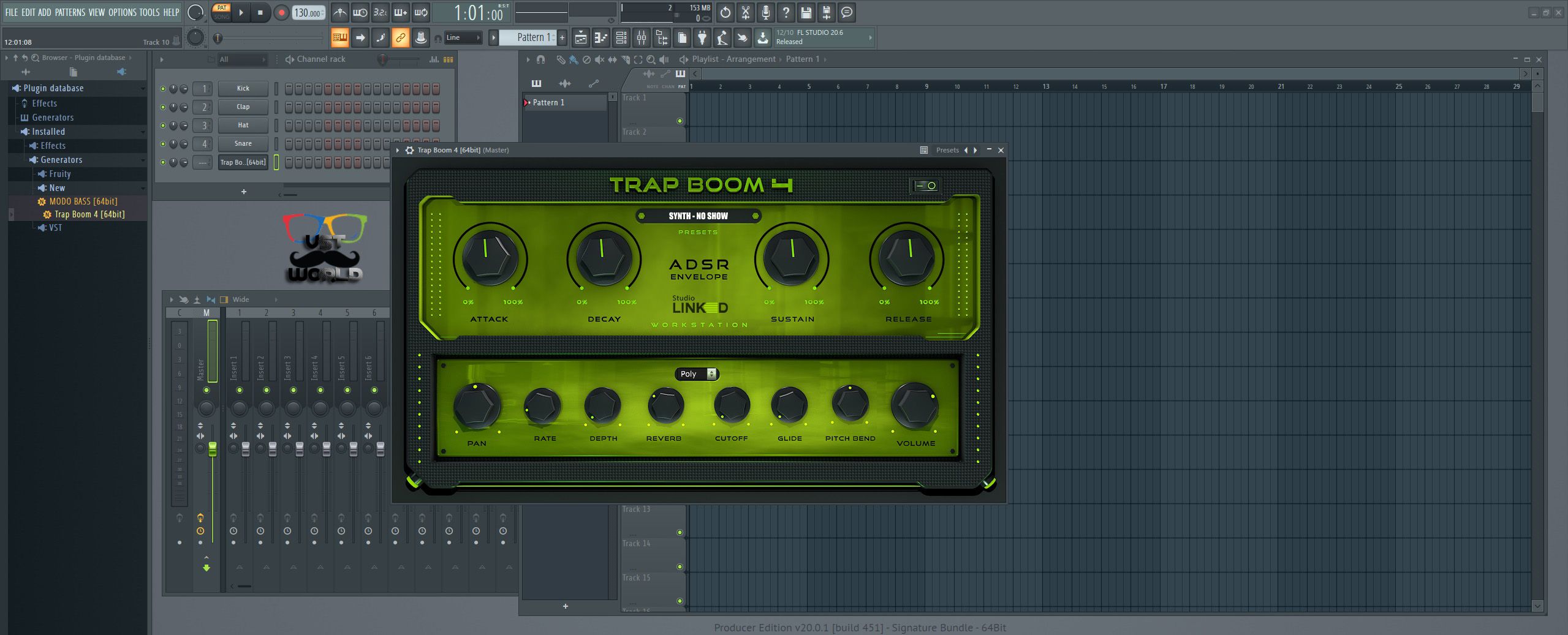Open the View playlist toolbar button

pyautogui.click(x=580, y=38)
